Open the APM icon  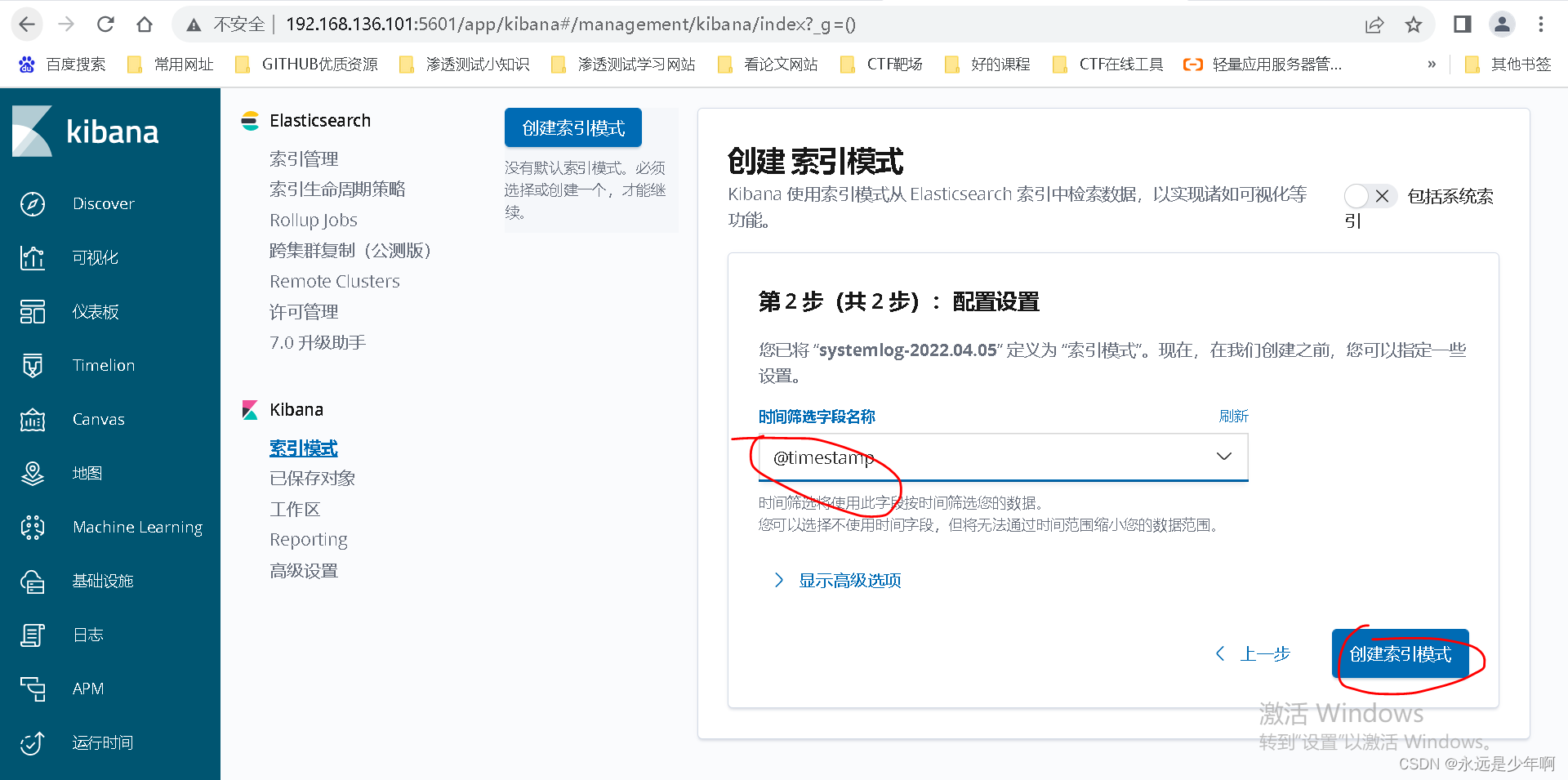(33, 689)
